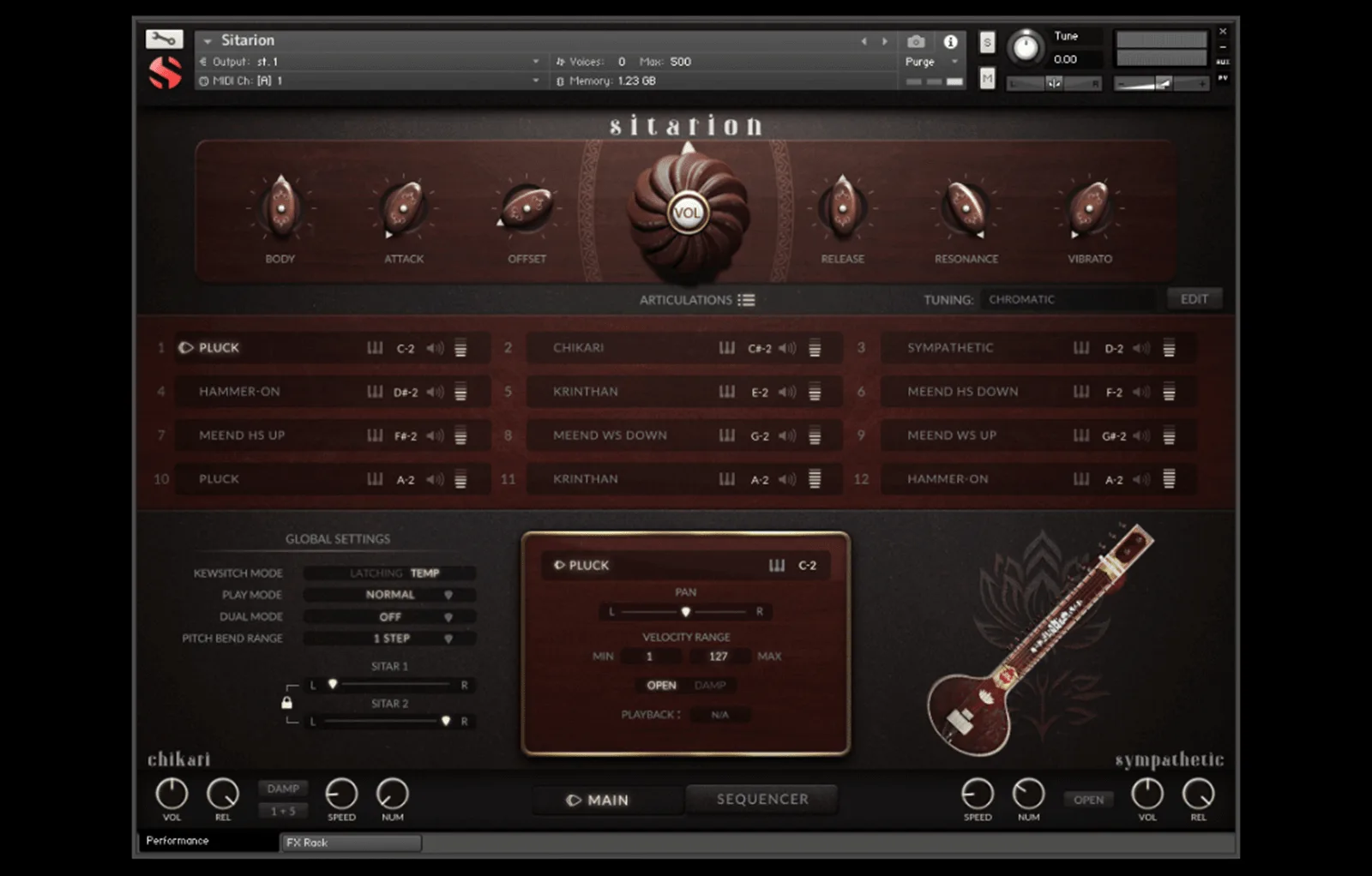Toggle the chikari 1+5 button

283,811
